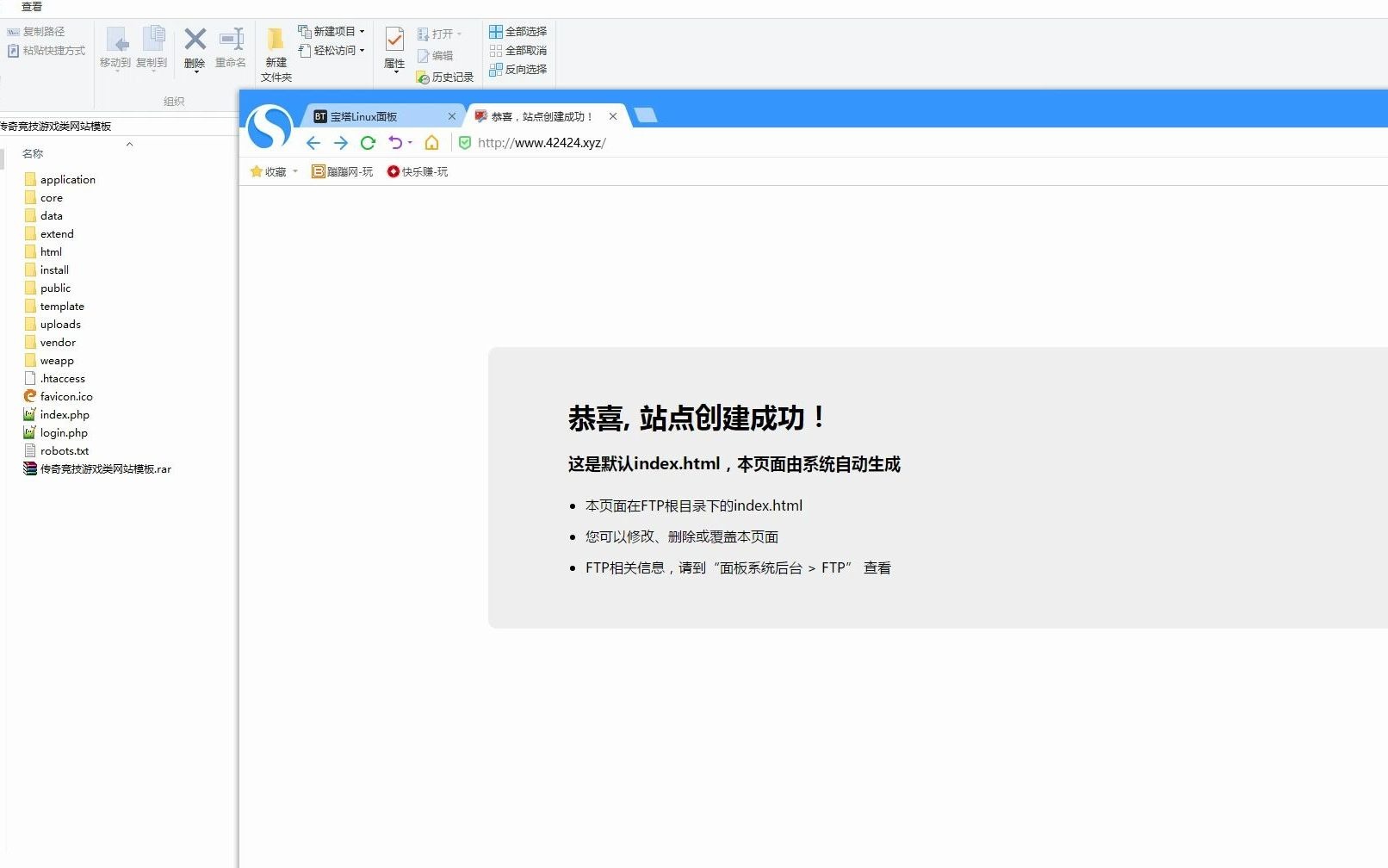1388x868 pixels.
Task: Select the public folder
Action: tap(47, 288)
